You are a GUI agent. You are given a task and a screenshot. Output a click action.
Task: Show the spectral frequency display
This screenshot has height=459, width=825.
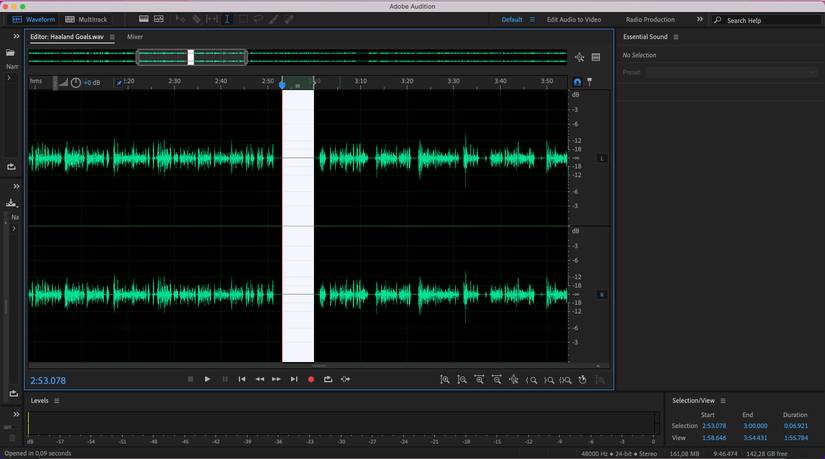pyautogui.click(x=144, y=19)
